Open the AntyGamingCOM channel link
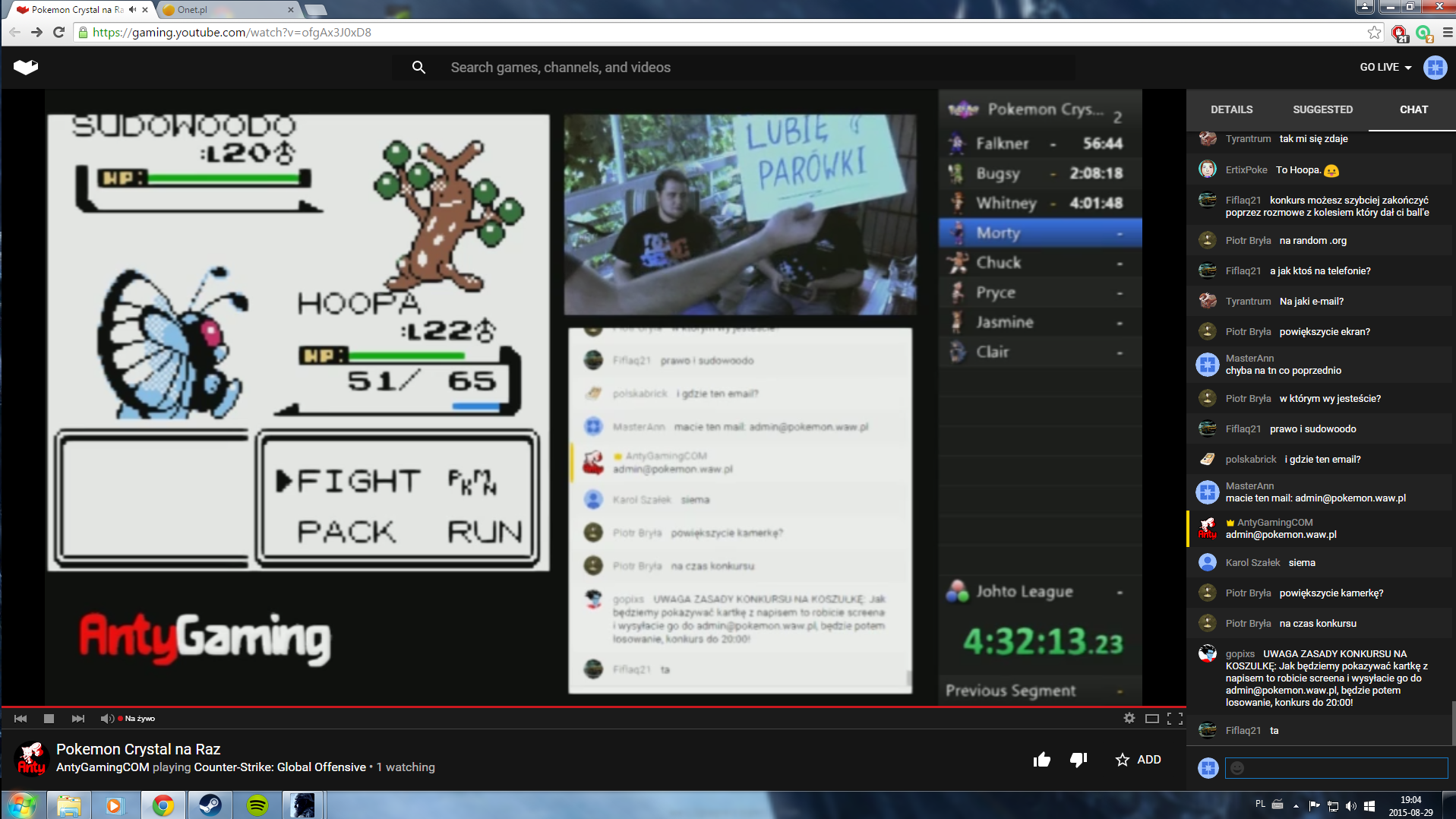This screenshot has height=819, width=1456. click(x=103, y=767)
